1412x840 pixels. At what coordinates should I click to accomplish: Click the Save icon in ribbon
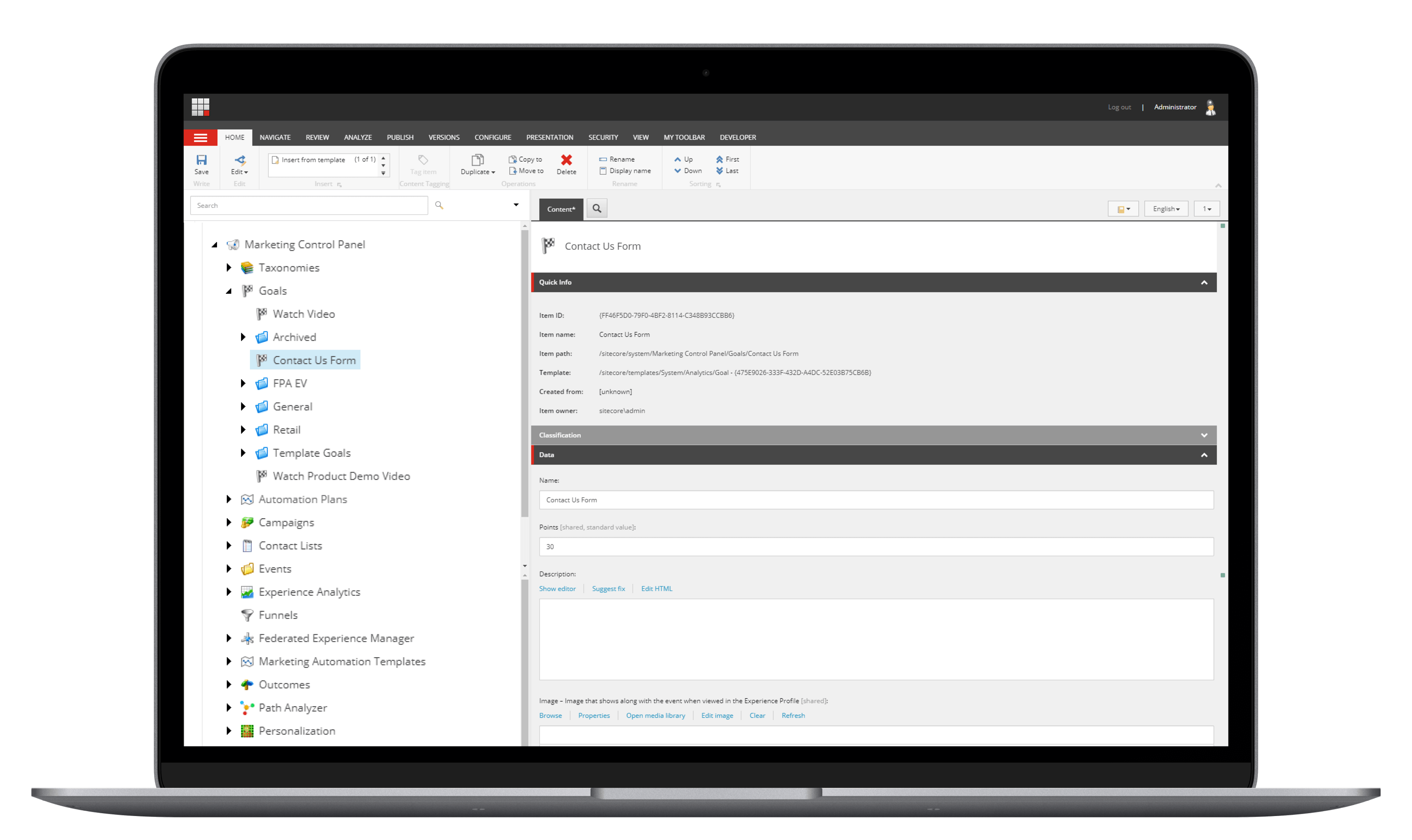[x=201, y=160]
